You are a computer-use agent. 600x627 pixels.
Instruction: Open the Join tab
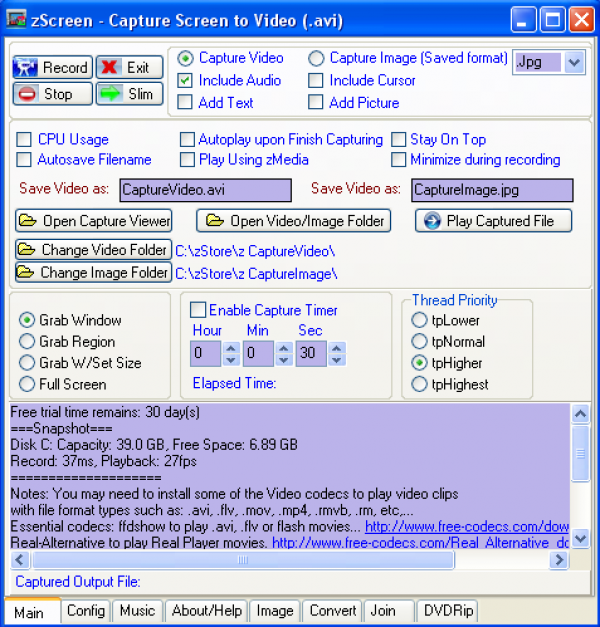click(x=388, y=611)
